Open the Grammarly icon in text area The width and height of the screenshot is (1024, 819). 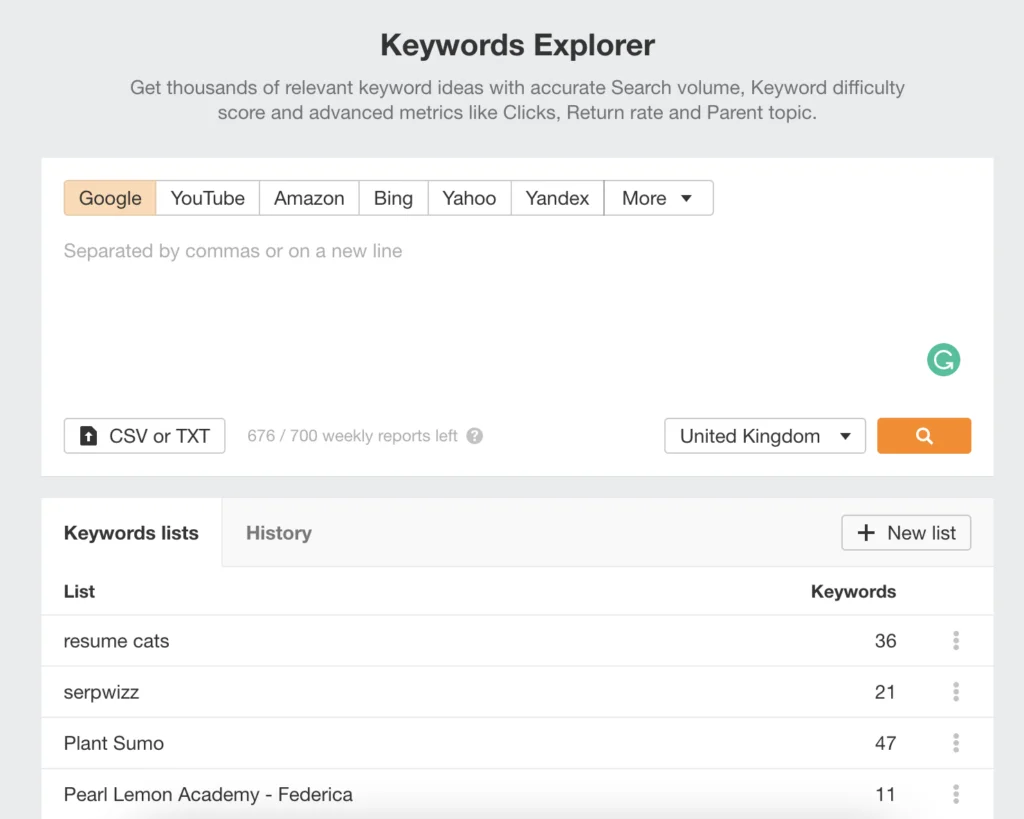[x=943, y=359]
